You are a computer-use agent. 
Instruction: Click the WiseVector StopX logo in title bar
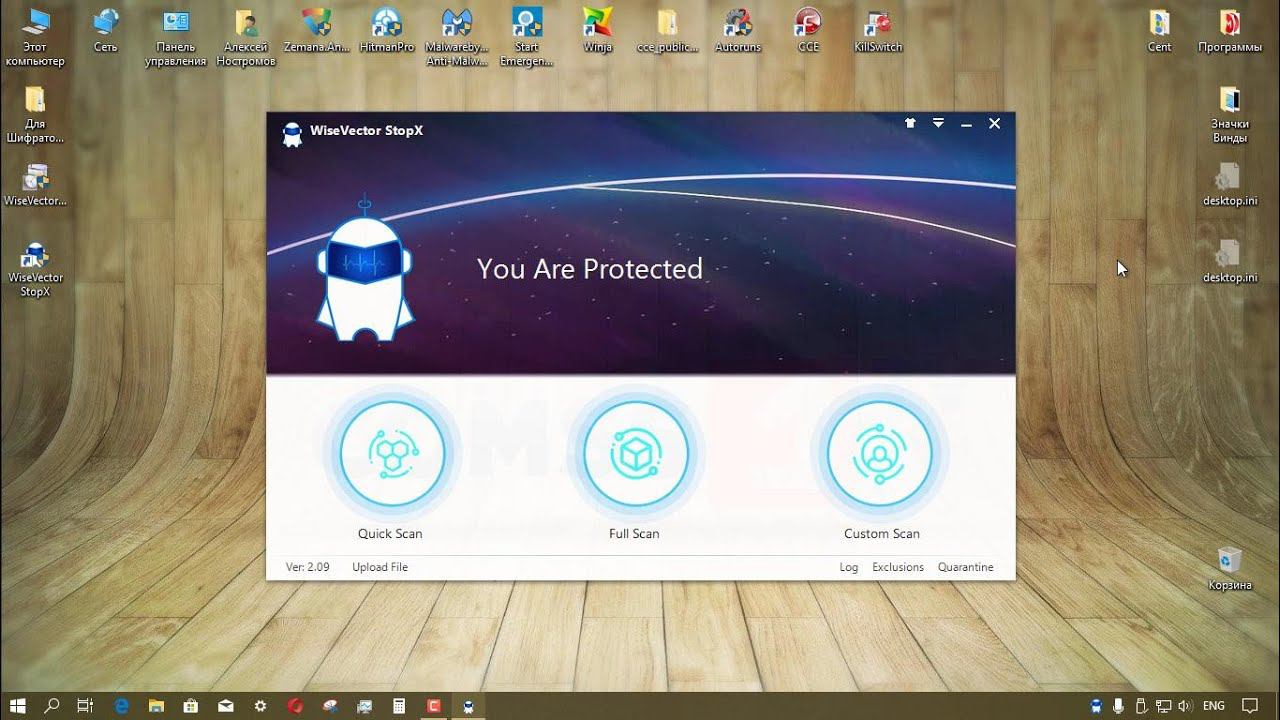click(x=292, y=134)
